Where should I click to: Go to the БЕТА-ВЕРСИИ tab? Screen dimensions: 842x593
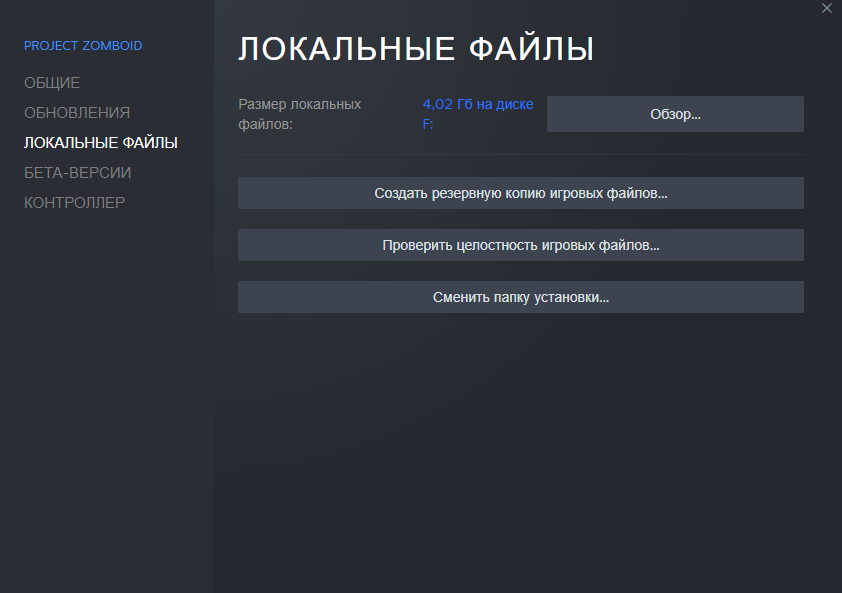pyautogui.click(x=77, y=173)
